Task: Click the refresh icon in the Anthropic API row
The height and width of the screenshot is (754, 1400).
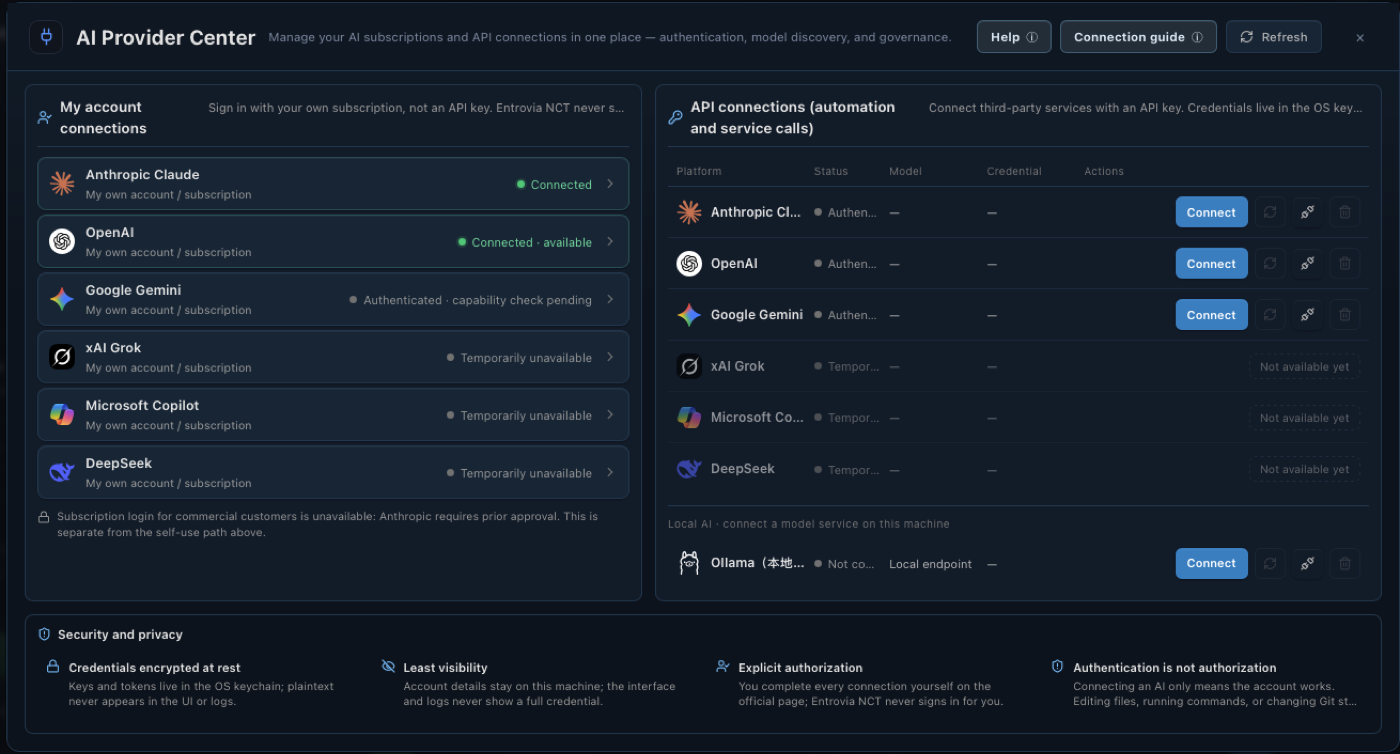Action: (1269, 212)
